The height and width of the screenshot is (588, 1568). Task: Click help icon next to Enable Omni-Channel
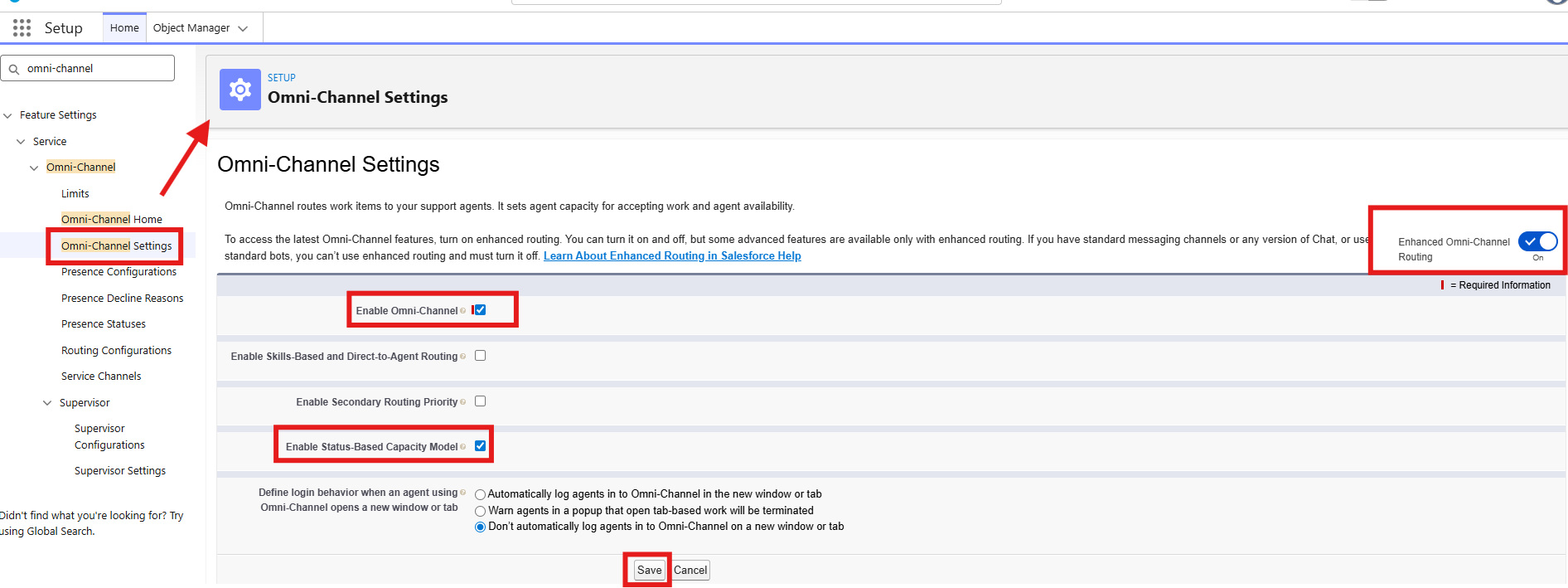tap(463, 310)
